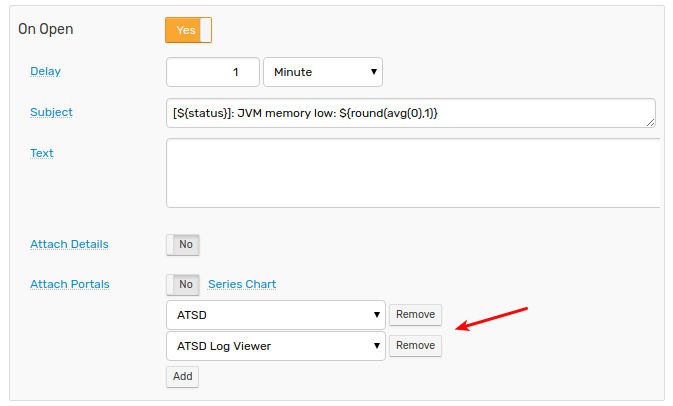This screenshot has width=673, height=406.
Task: Open the Series Chart link
Action: (x=242, y=284)
